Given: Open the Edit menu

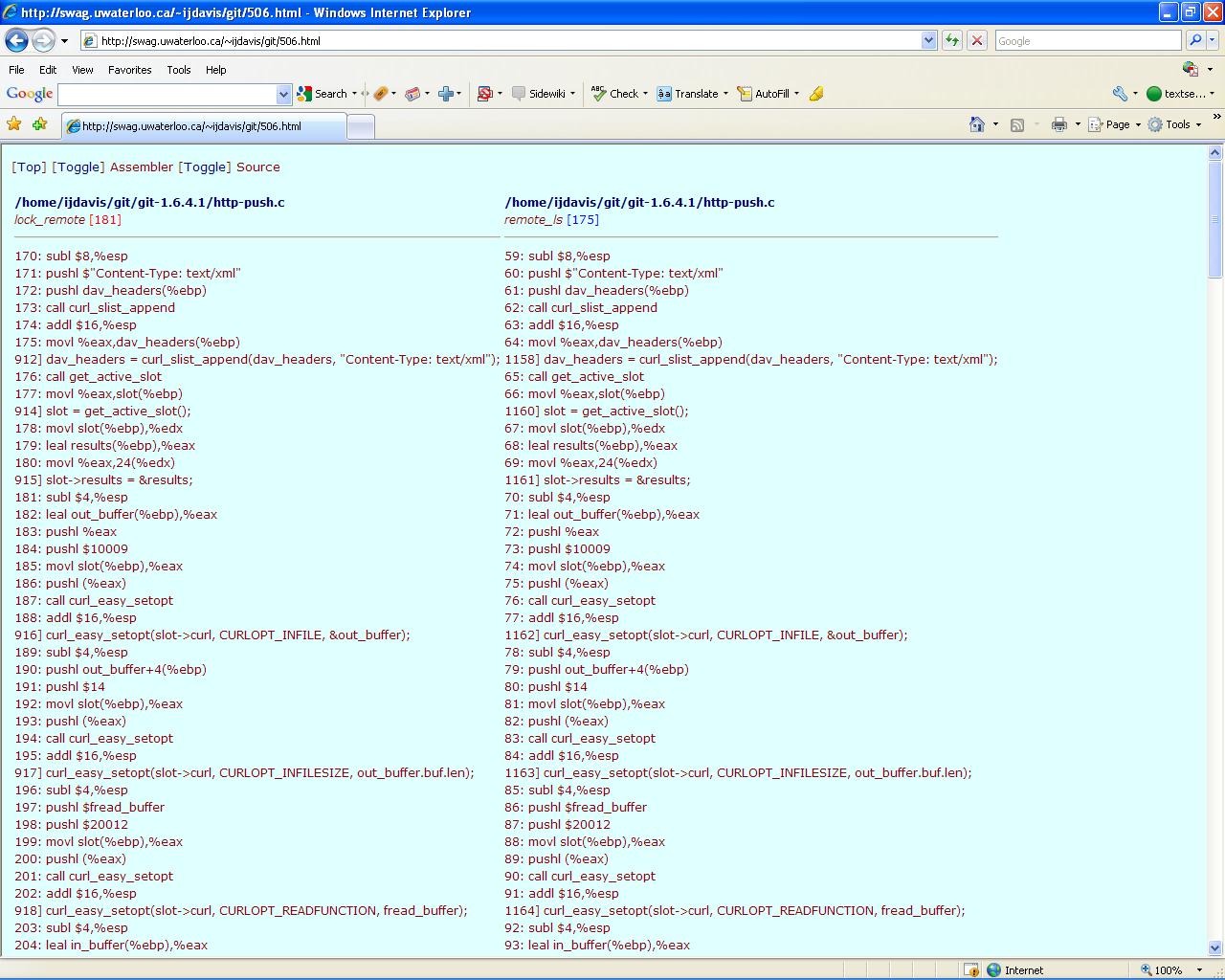Looking at the screenshot, I should click(x=48, y=70).
